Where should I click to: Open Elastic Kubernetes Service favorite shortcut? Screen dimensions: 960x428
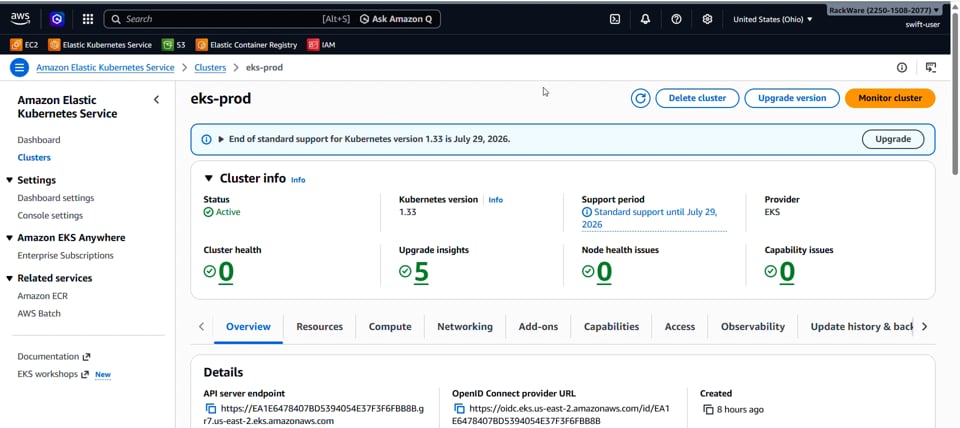[x=100, y=45]
